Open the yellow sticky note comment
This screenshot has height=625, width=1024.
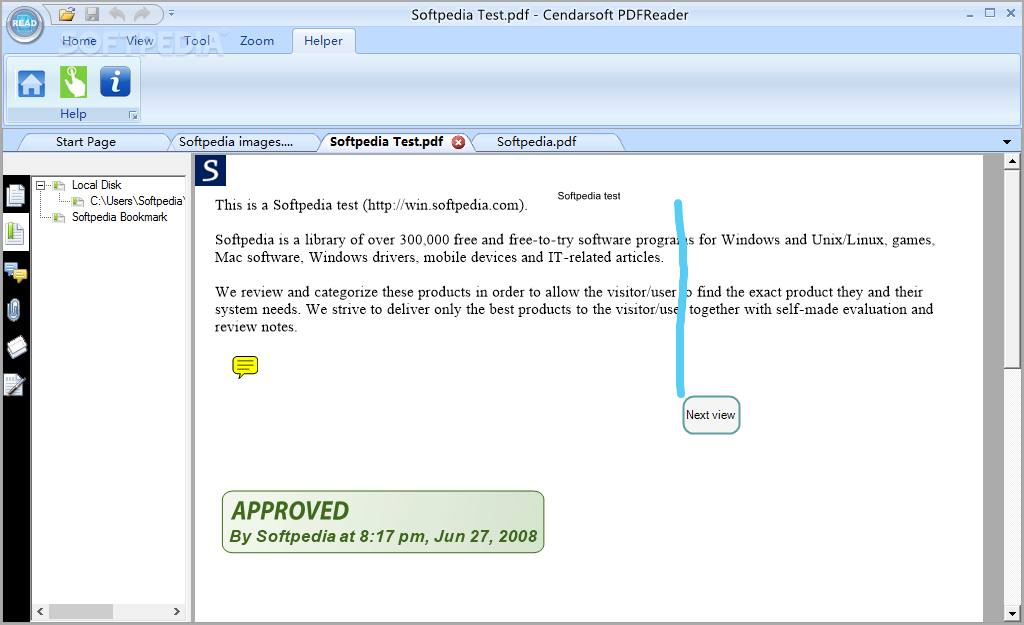click(x=245, y=367)
